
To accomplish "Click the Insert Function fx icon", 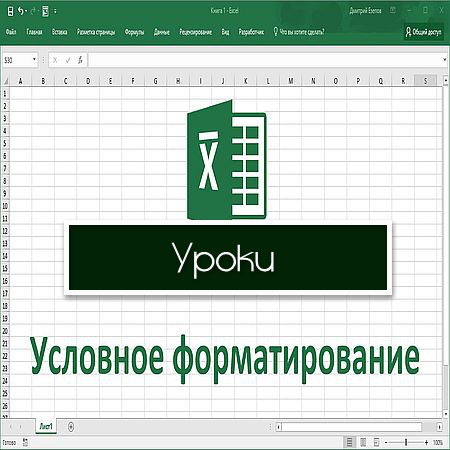I will 80,60.
